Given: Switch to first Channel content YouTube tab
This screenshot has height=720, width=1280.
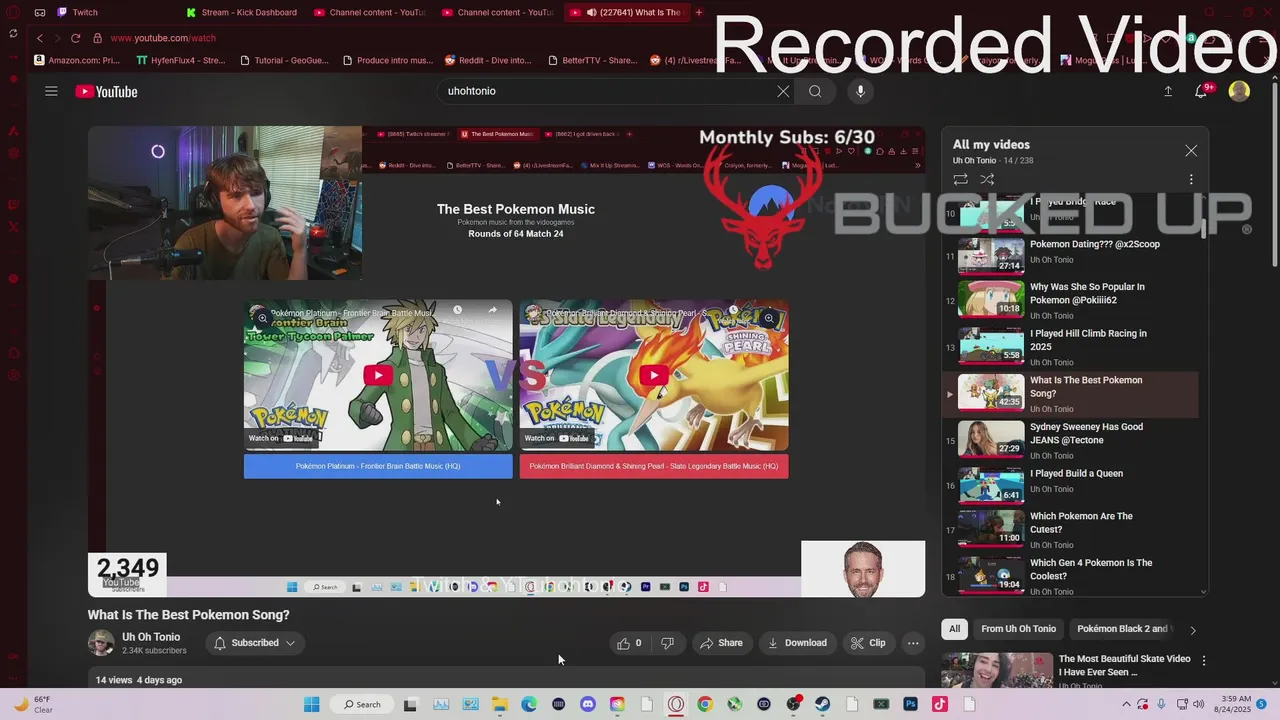Looking at the screenshot, I should [x=370, y=12].
